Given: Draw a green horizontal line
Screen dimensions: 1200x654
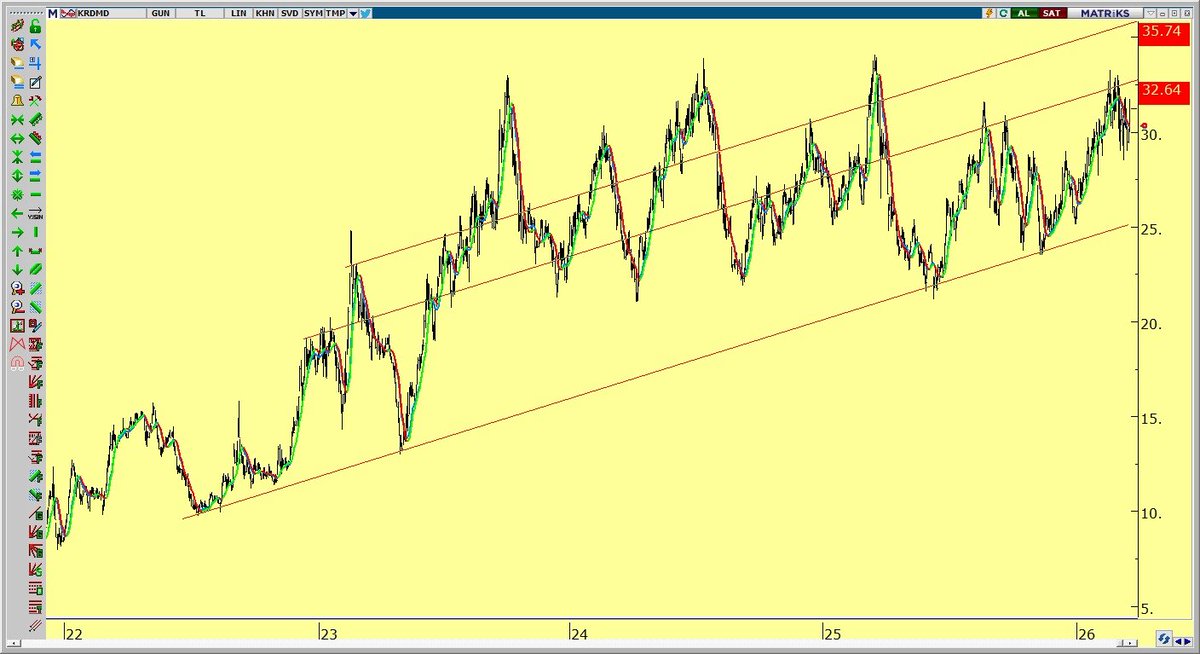Looking at the screenshot, I should (x=35, y=195).
